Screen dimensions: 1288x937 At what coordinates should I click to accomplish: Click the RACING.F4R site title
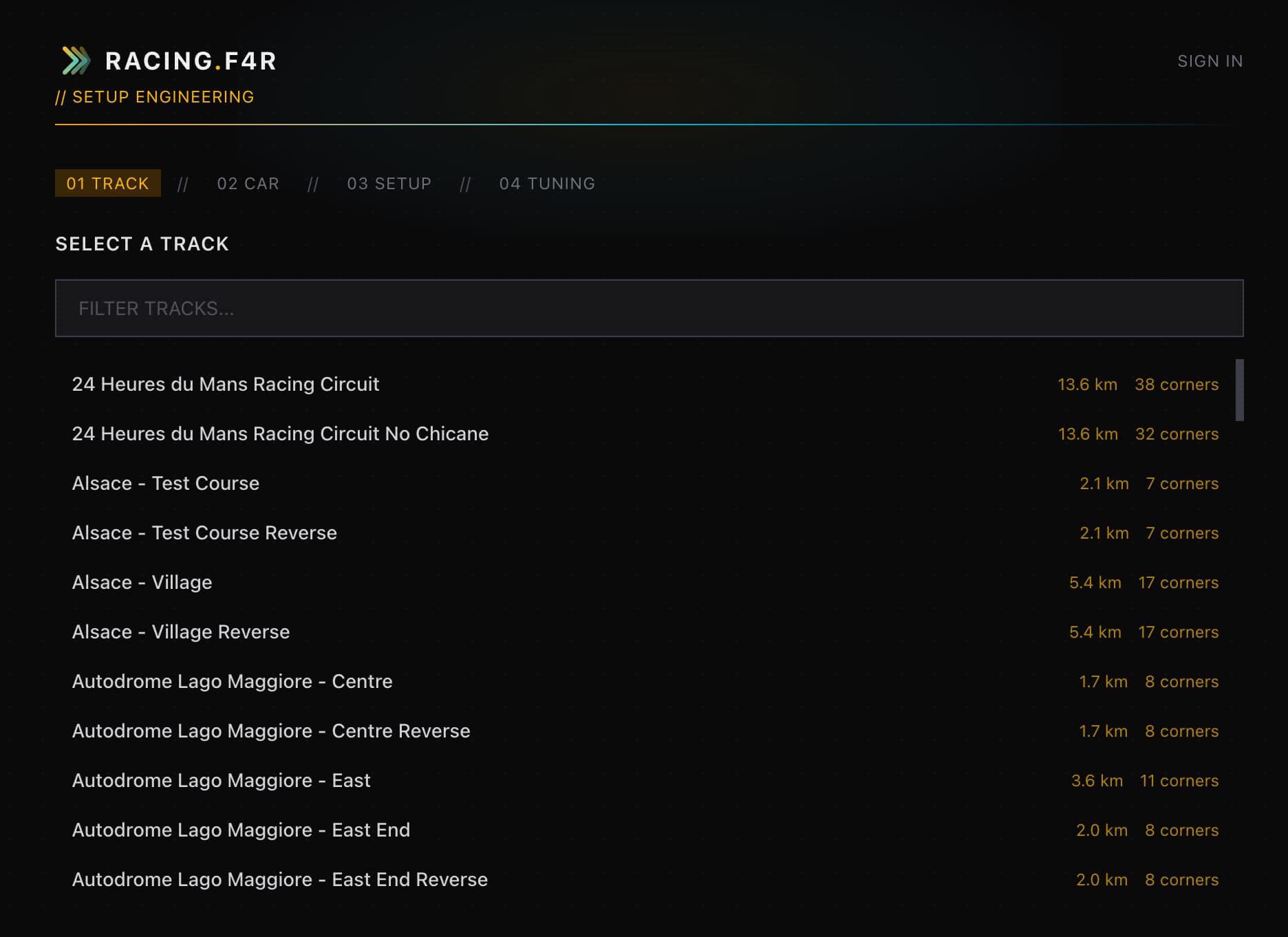pos(191,61)
